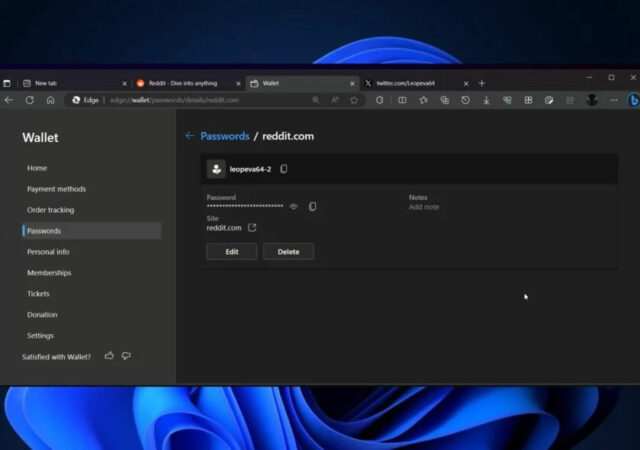Open the new tab plus button
The image size is (640, 450).
482,83
